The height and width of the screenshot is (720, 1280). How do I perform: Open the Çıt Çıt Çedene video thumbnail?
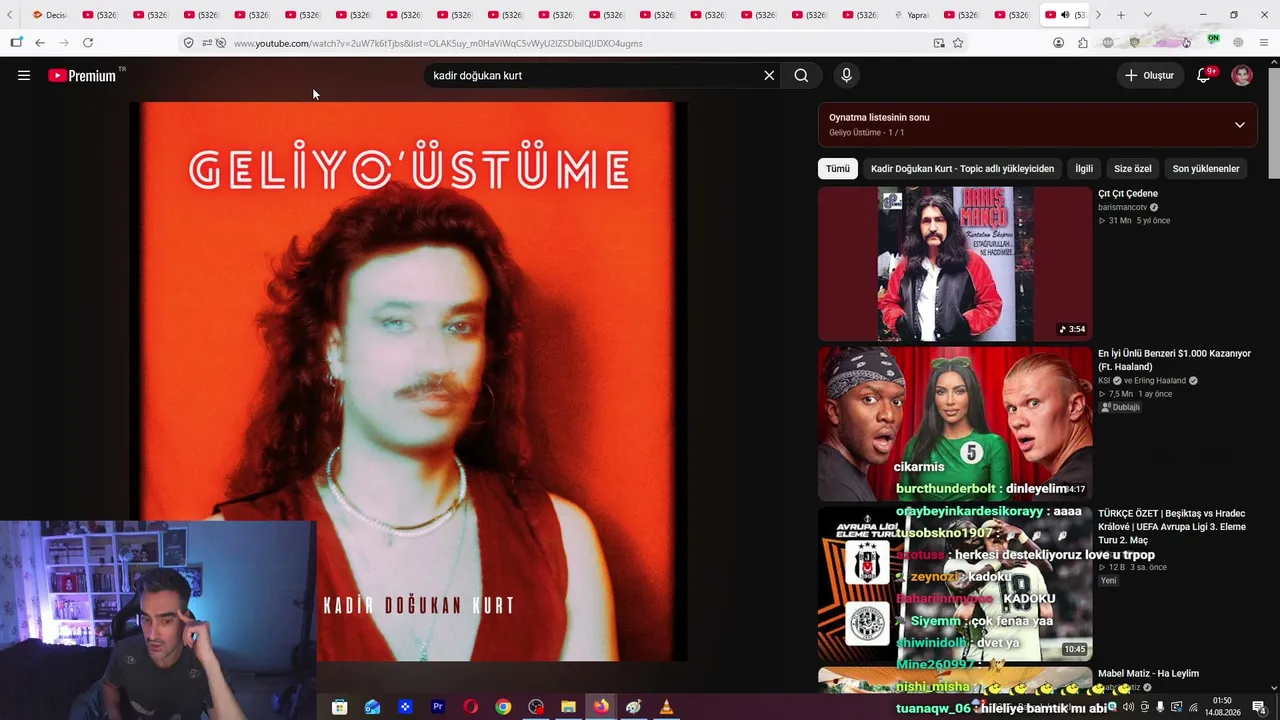(955, 264)
